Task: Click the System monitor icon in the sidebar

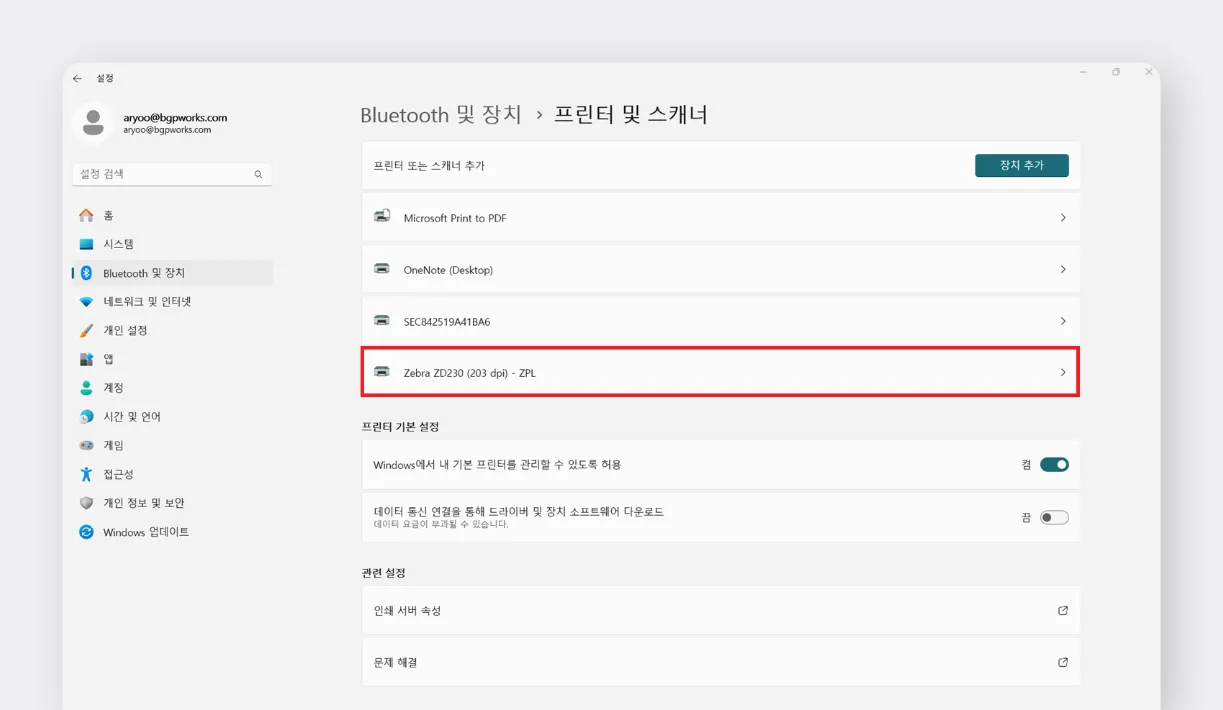Action: (86, 244)
